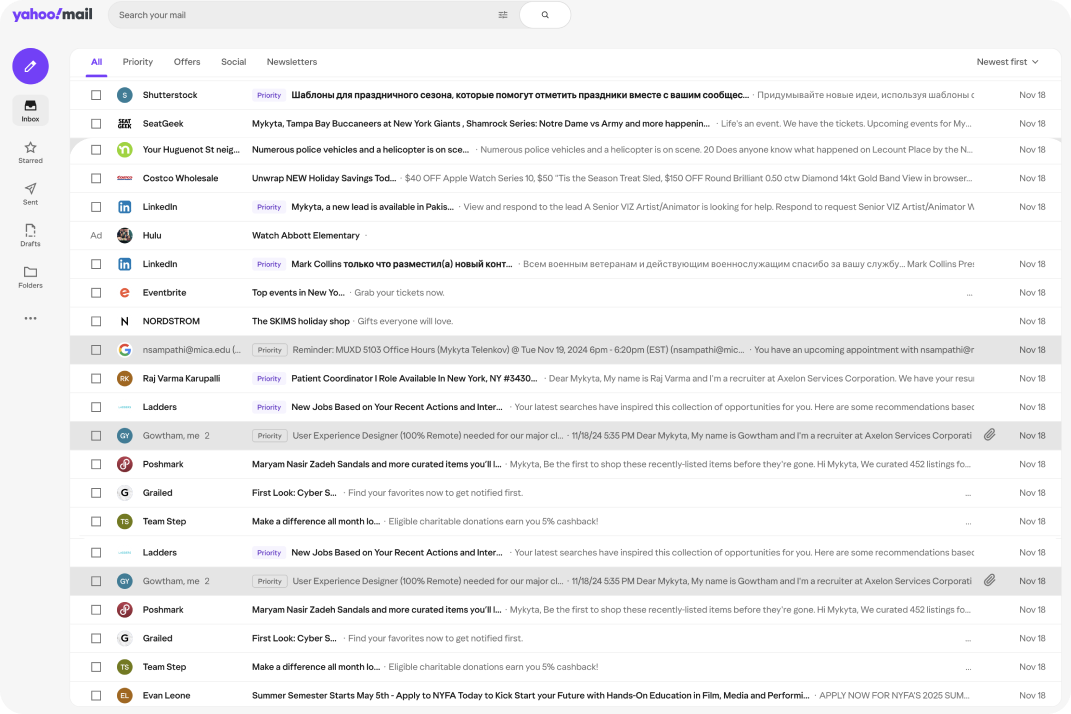
Task: Click the Shutterstock sender avatar
Action: (x=124, y=95)
